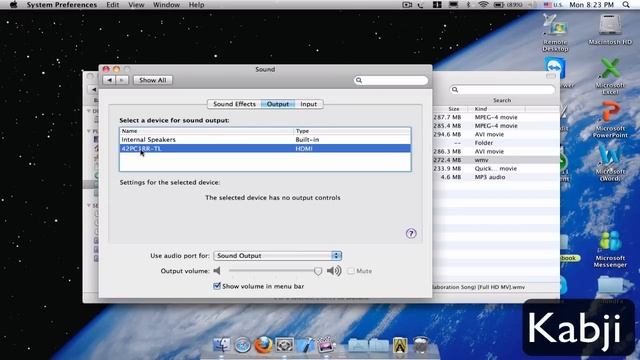Enable the Mute checkbox
Image resolution: width=640 pixels, height=360 pixels.
click(351, 271)
